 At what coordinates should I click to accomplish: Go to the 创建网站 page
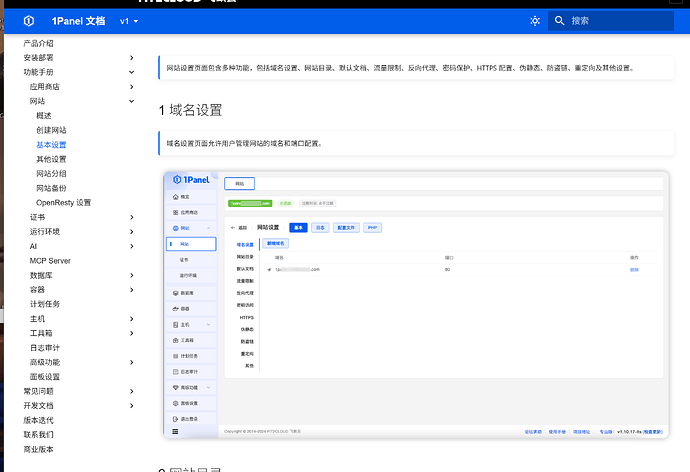click(x=51, y=131)
